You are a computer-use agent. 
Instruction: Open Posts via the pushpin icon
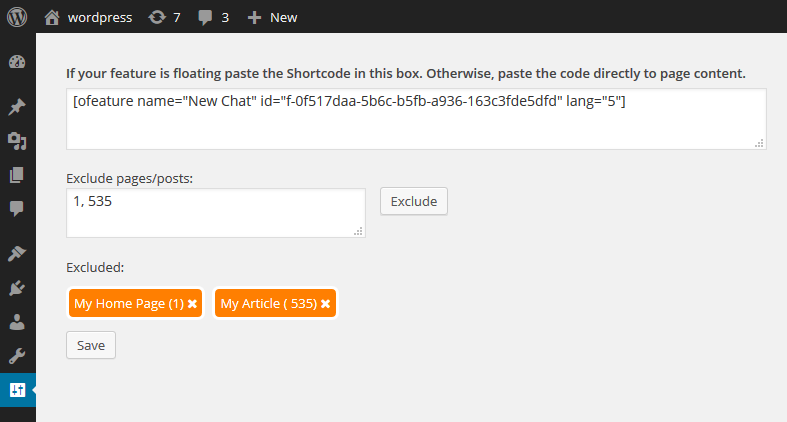point(17,106)
